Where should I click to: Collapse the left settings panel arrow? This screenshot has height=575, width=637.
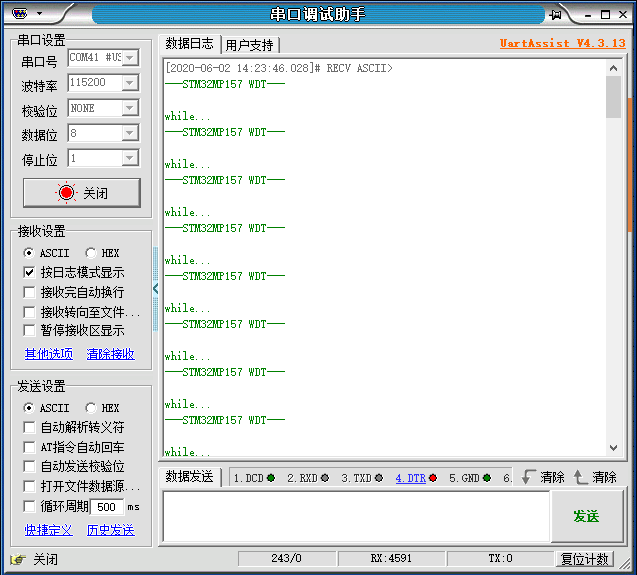pyautogui.click(x=155, y=289)
